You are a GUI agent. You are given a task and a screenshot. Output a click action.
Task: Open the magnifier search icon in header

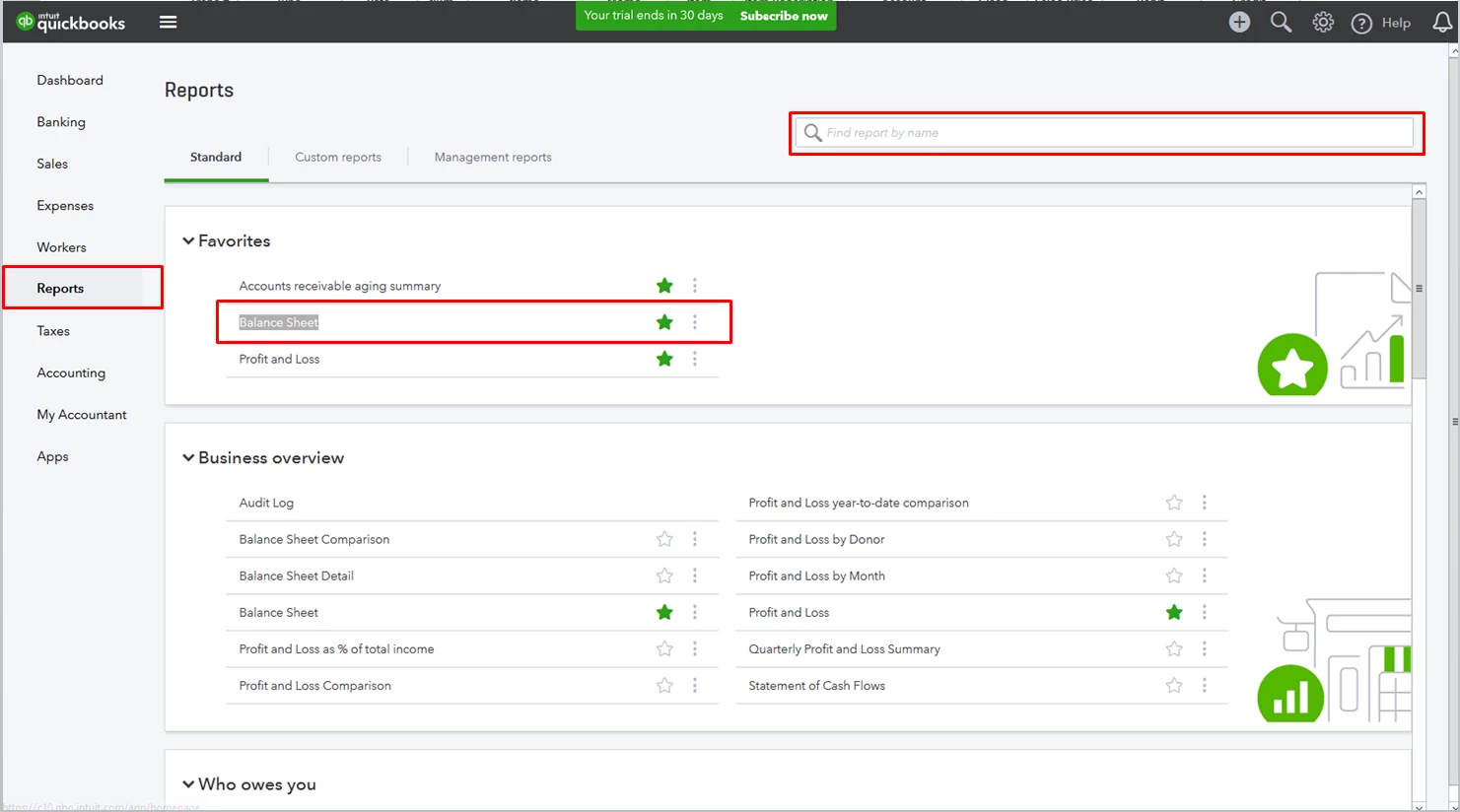[x=1281, y=22]
